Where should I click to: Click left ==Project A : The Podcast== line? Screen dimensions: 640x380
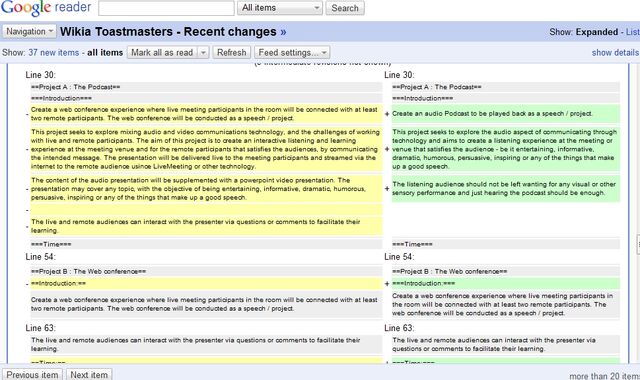[x=206, y=87]
